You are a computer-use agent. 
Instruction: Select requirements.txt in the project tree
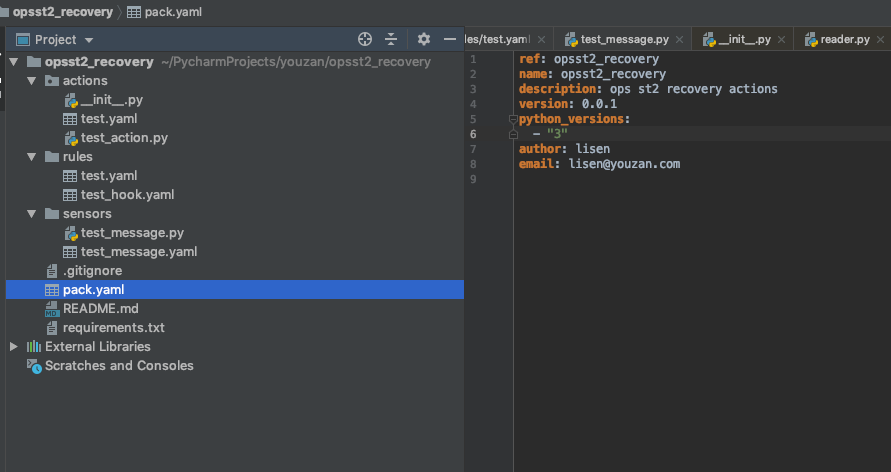click(x=113, y=328)
